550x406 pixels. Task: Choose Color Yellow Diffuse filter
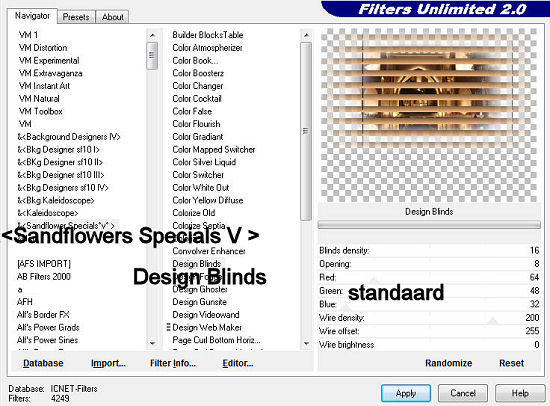[208, 200]
